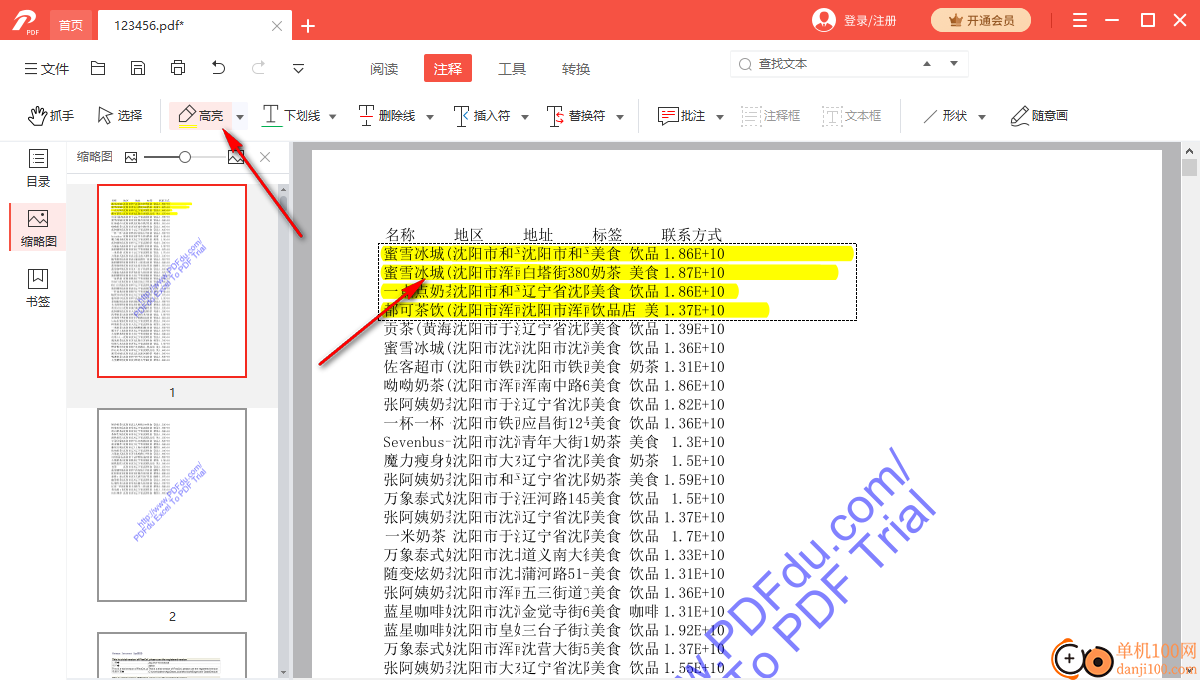Screen dimensions: 1200x680
Task: Switch to the 注释 tab
Action: click(448, 68)
